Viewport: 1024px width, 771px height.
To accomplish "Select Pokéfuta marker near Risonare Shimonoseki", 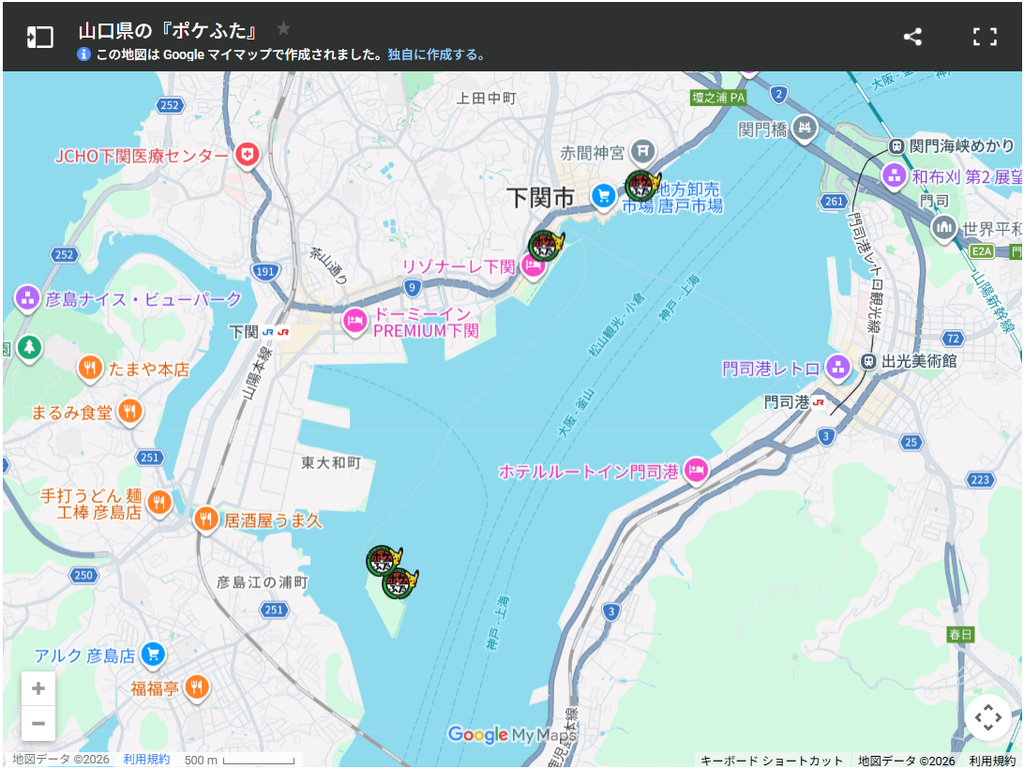I will [545, 246].
